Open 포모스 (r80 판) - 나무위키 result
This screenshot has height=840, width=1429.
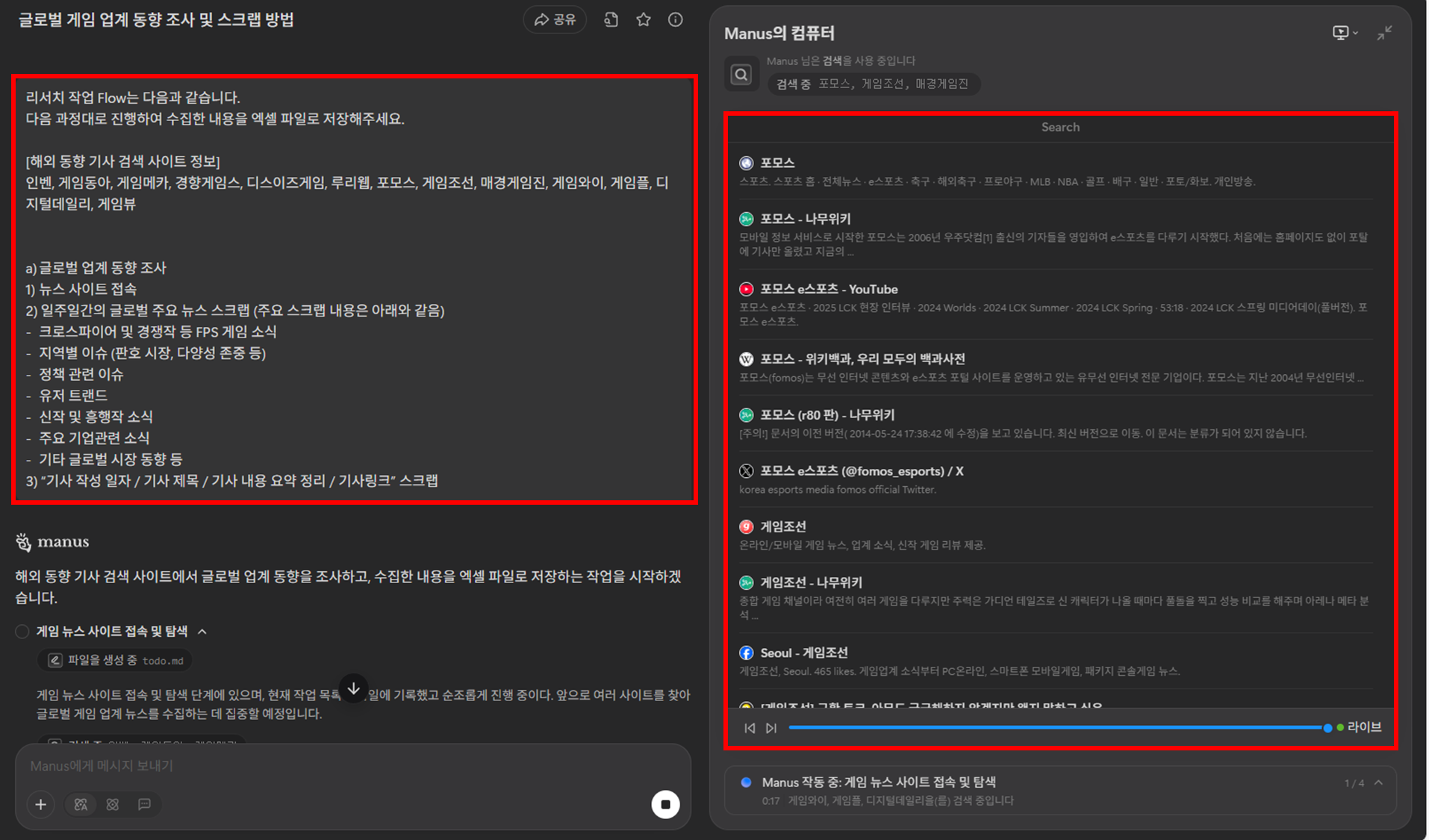(827, 415)
